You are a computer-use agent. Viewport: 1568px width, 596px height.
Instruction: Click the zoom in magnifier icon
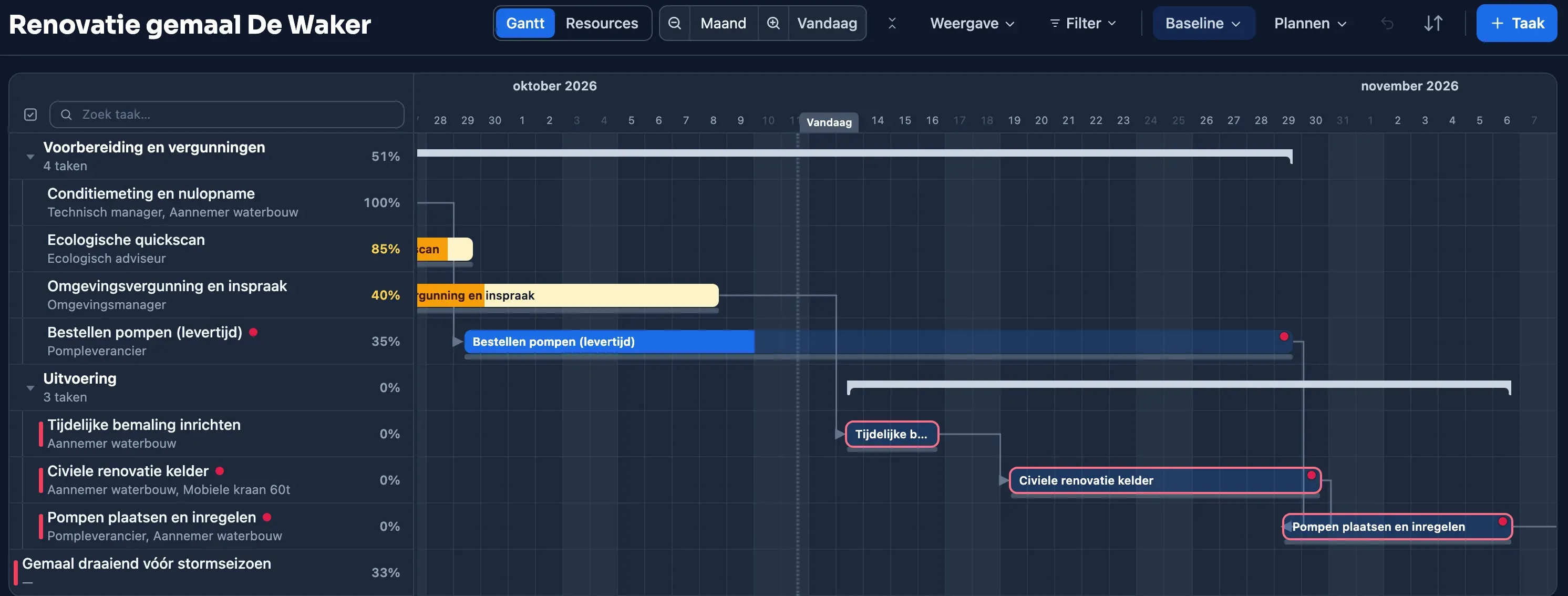(x=773, y=23)
